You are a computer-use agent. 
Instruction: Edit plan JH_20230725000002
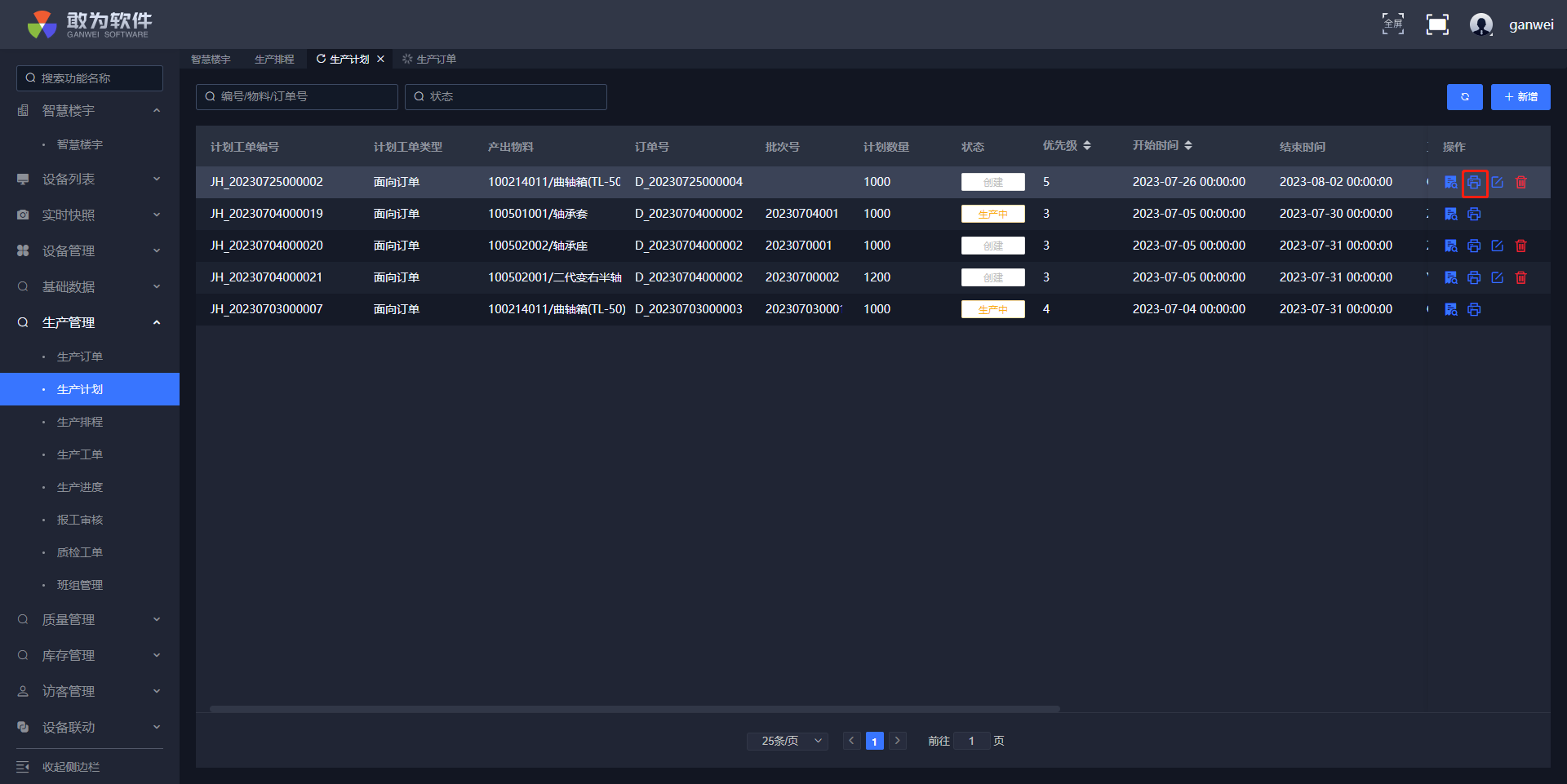point(1498,183)
